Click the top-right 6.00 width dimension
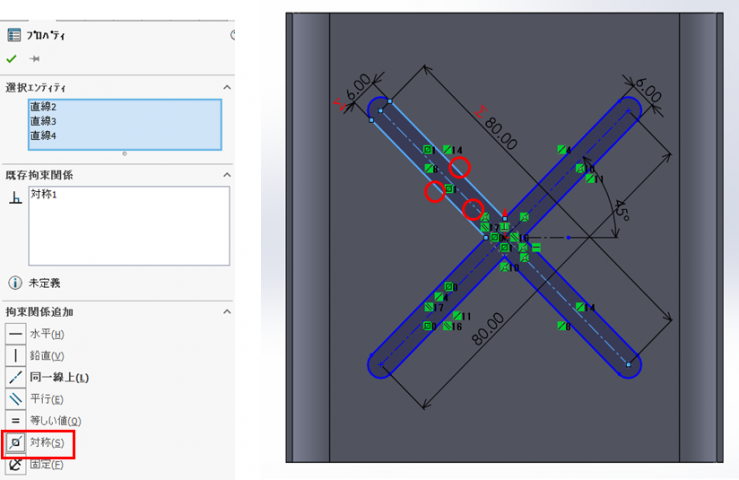The image size is (739, 480). click(x=648, y=93)
